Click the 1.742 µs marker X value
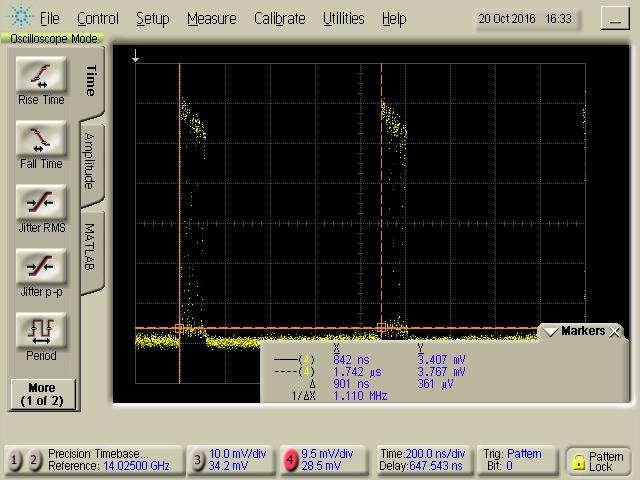Viewport: 640px width, 480px height. click(357, 372)
